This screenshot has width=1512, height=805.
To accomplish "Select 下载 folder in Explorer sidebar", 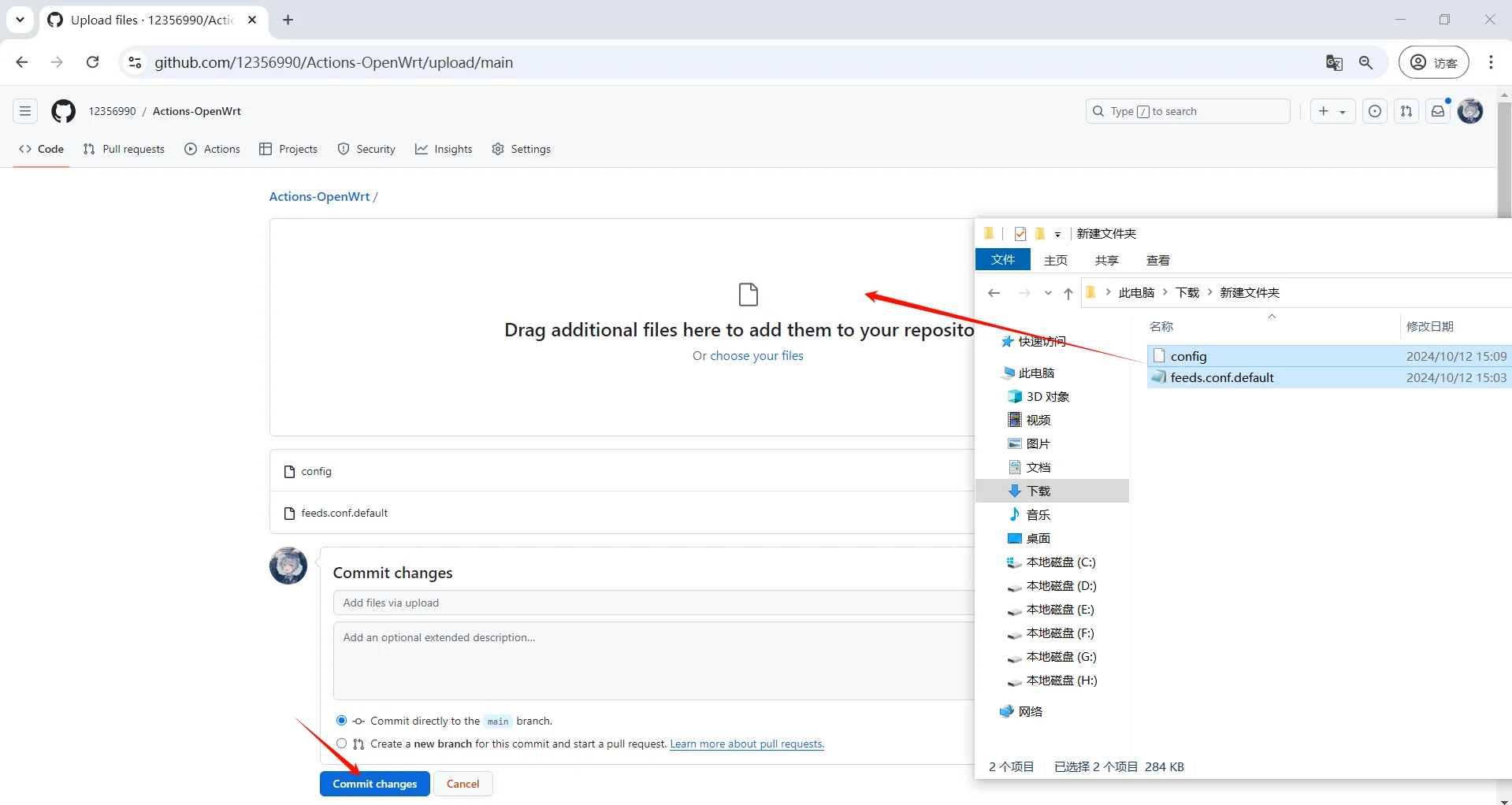I will 1038,491.
